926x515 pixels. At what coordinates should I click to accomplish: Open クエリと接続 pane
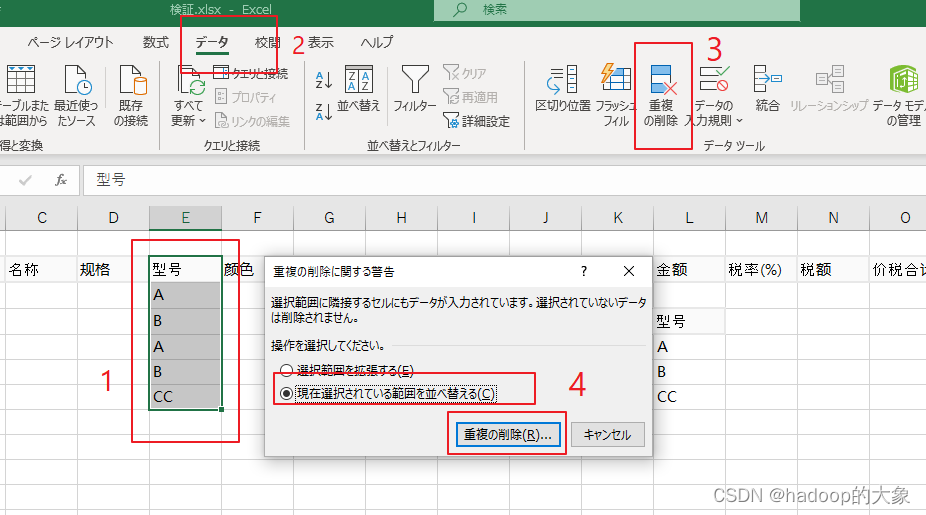tap(251, 73)
